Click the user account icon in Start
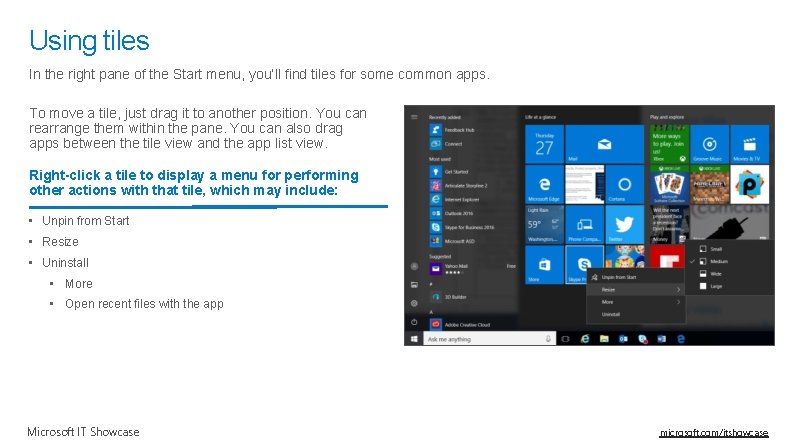The height and width of the screenshot is (448, 792). (414, 266)
